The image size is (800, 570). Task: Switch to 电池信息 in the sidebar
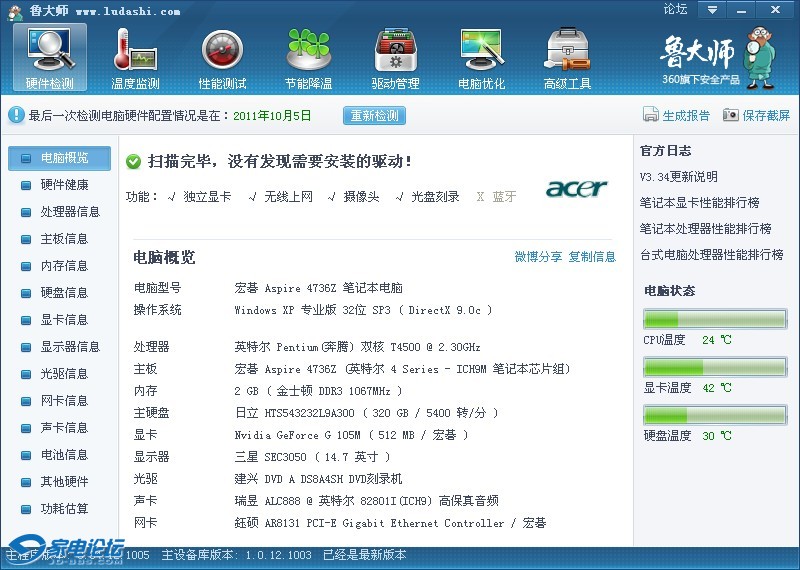coord(64,455)
